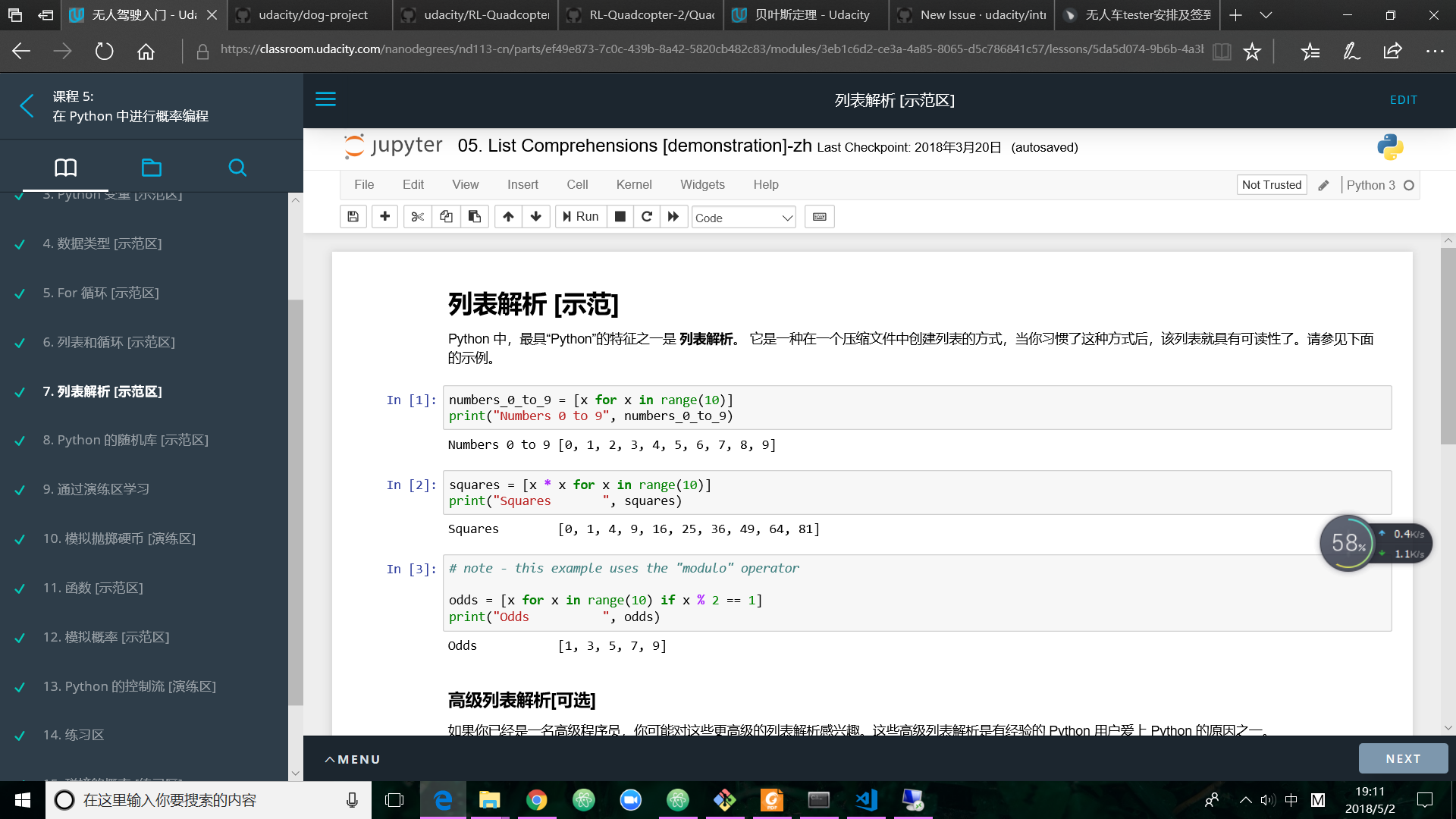Insert a new cell with the plus icon
Image resolution: width=1456 pixels, height=819 pixels.
pos(384,217)
